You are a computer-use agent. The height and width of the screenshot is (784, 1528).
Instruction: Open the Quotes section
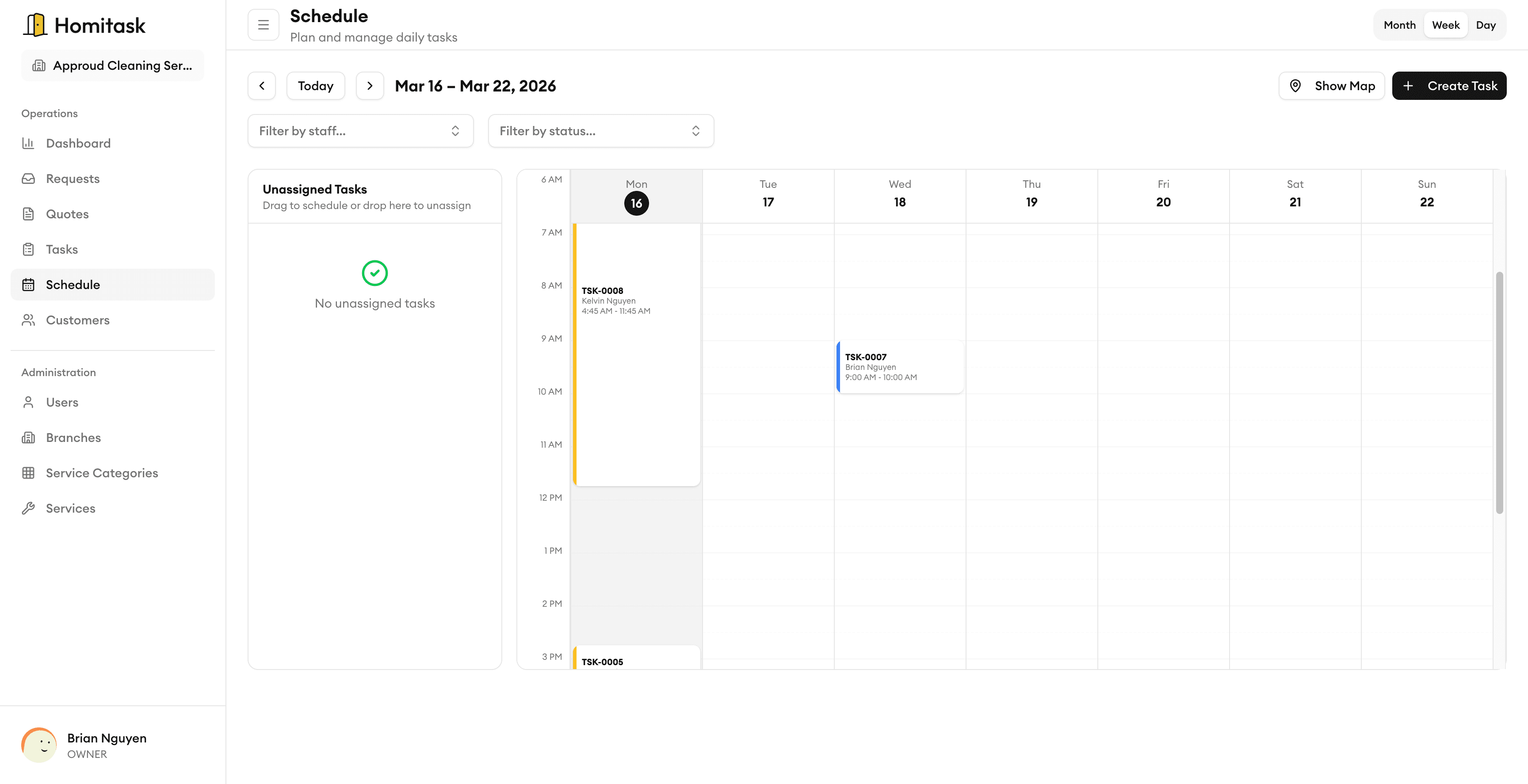click(68, 214)
